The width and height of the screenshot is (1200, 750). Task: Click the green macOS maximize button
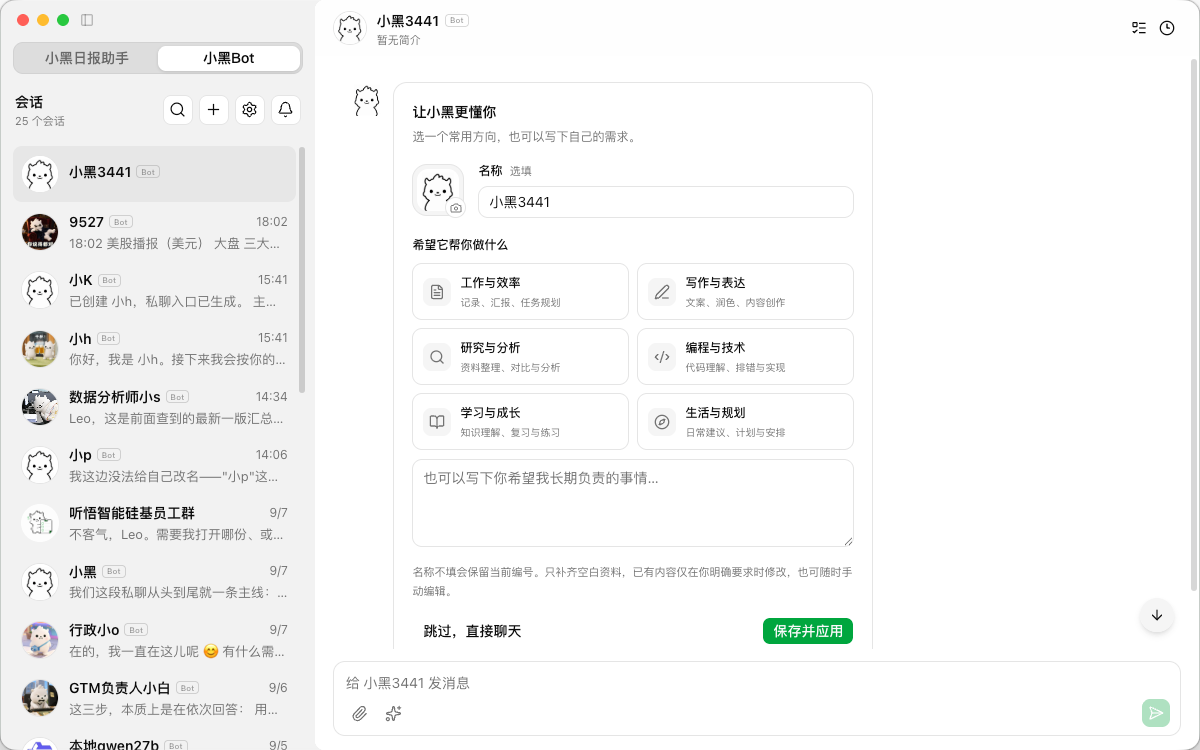coord(63,20)
